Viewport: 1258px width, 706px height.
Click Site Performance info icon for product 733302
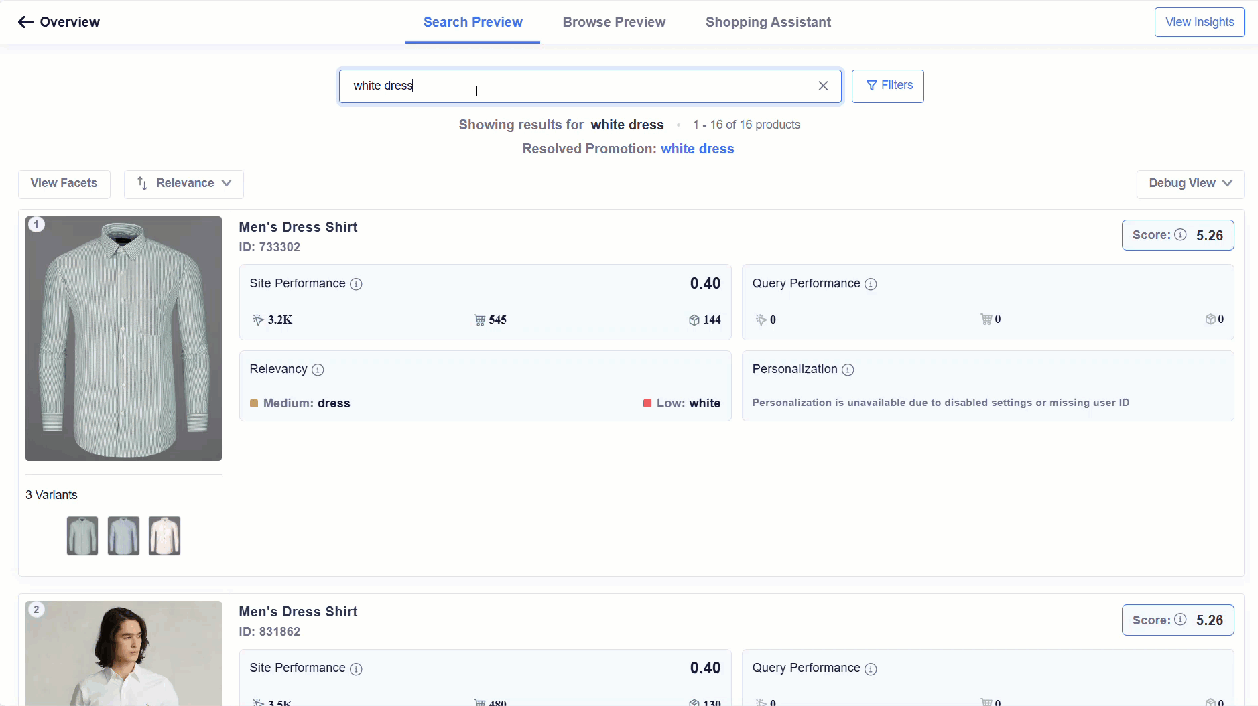tap(356, 284)
